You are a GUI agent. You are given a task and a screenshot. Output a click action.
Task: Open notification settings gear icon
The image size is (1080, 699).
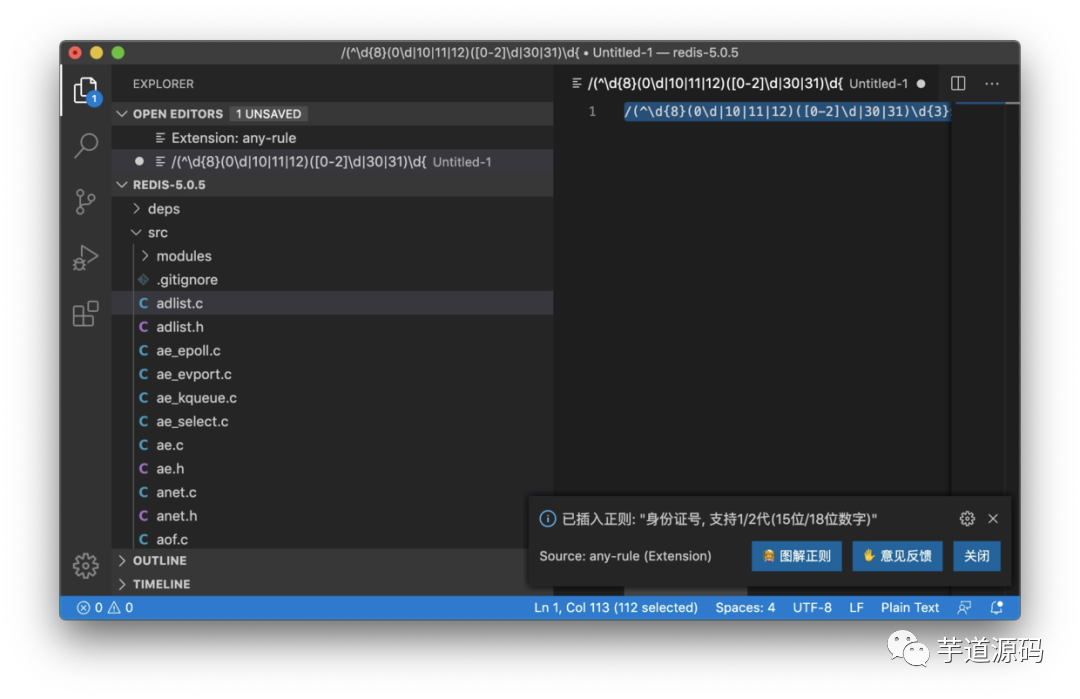(x=967, y=518)
